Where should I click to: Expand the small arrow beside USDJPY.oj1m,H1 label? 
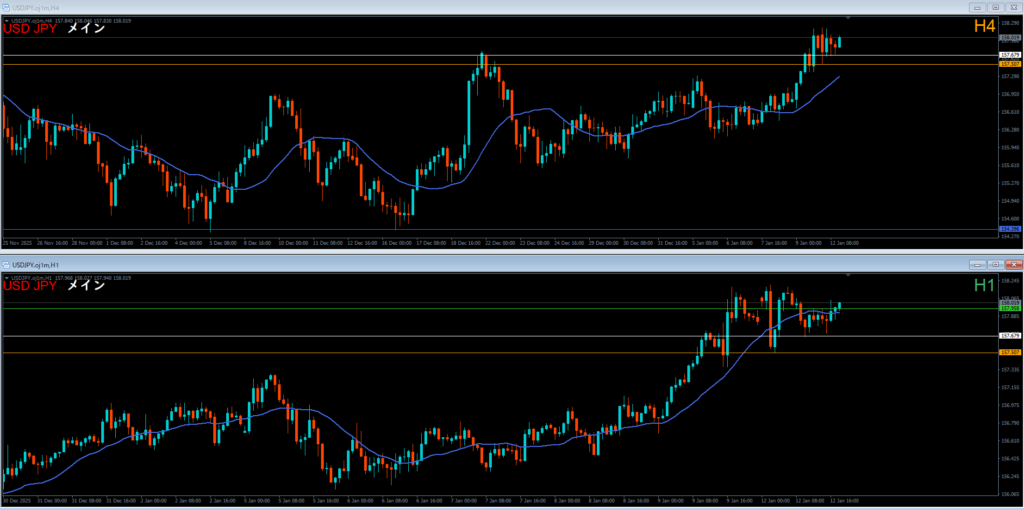[x=5, y=276]
